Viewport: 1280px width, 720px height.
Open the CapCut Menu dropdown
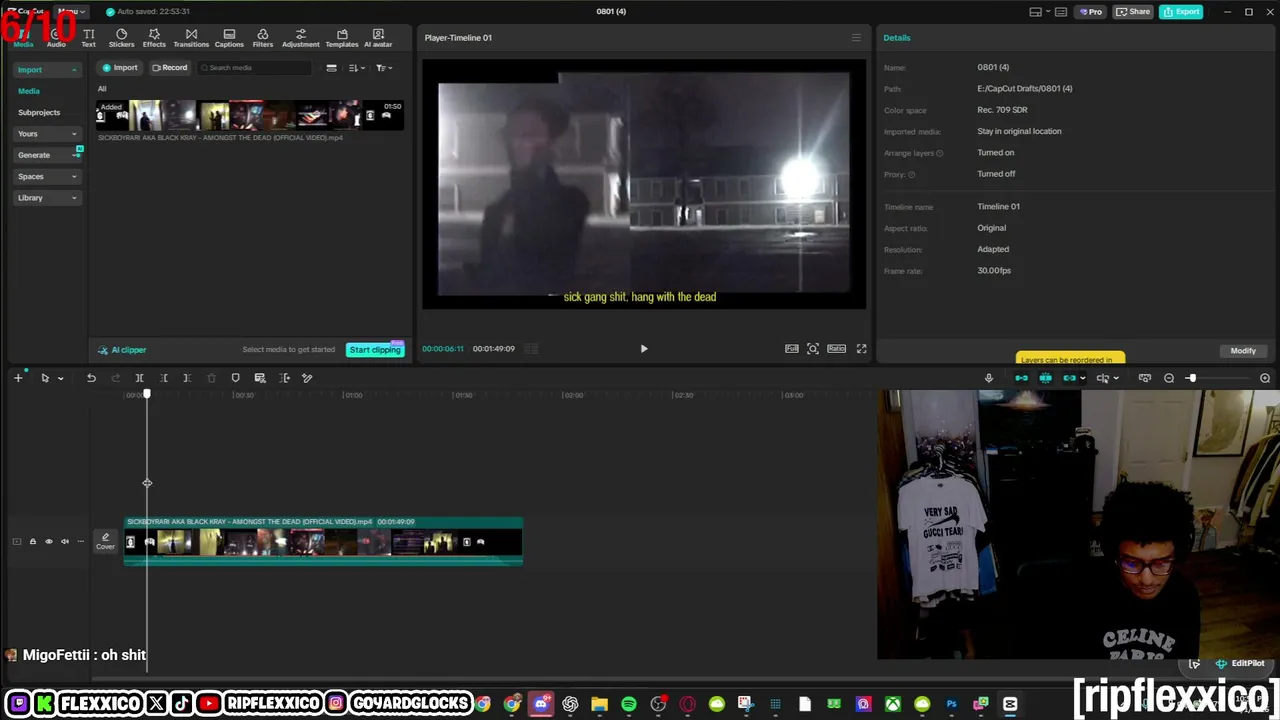[x=72, y=11]
